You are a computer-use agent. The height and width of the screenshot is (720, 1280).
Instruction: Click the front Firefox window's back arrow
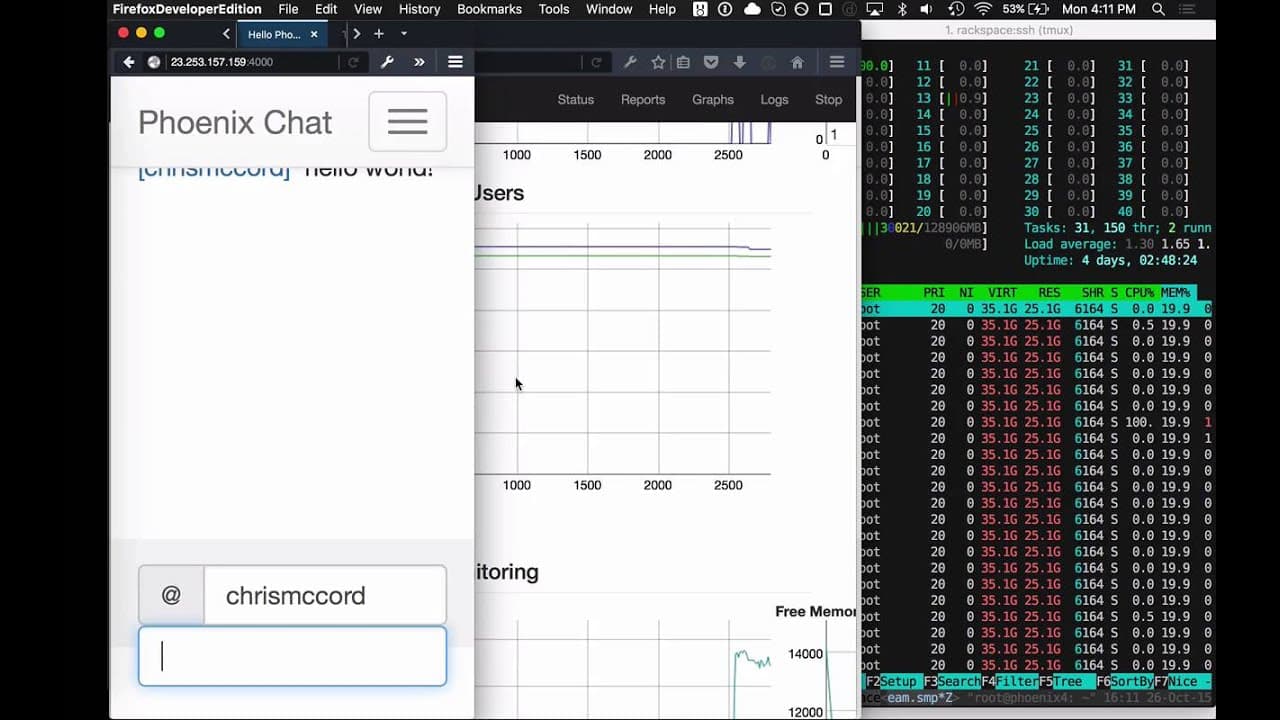pyautogui.click(x=129, y=62)
